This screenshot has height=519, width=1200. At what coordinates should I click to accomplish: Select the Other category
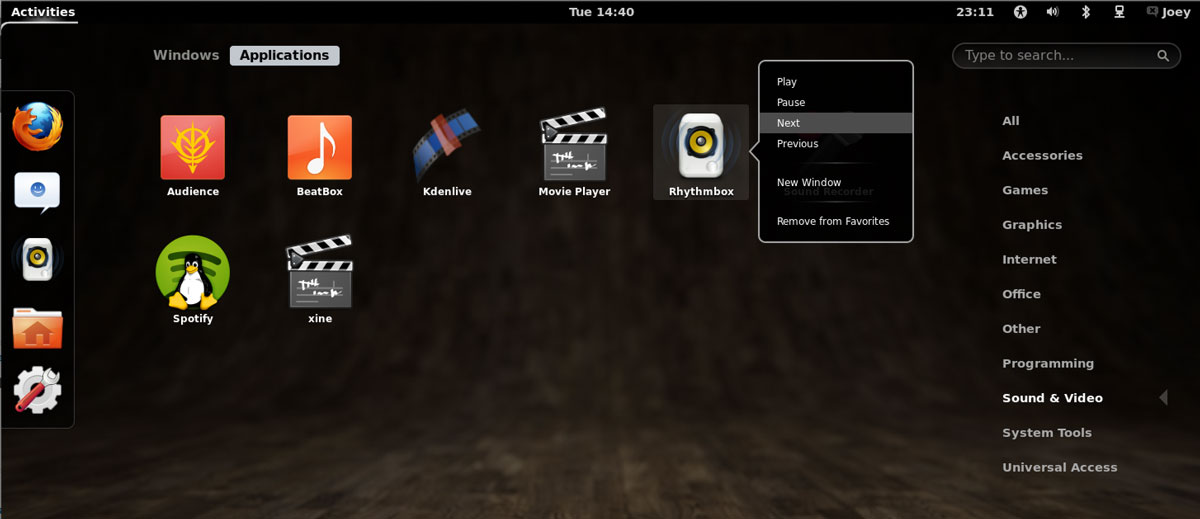pyautogui.click(x=1021, y=328)
